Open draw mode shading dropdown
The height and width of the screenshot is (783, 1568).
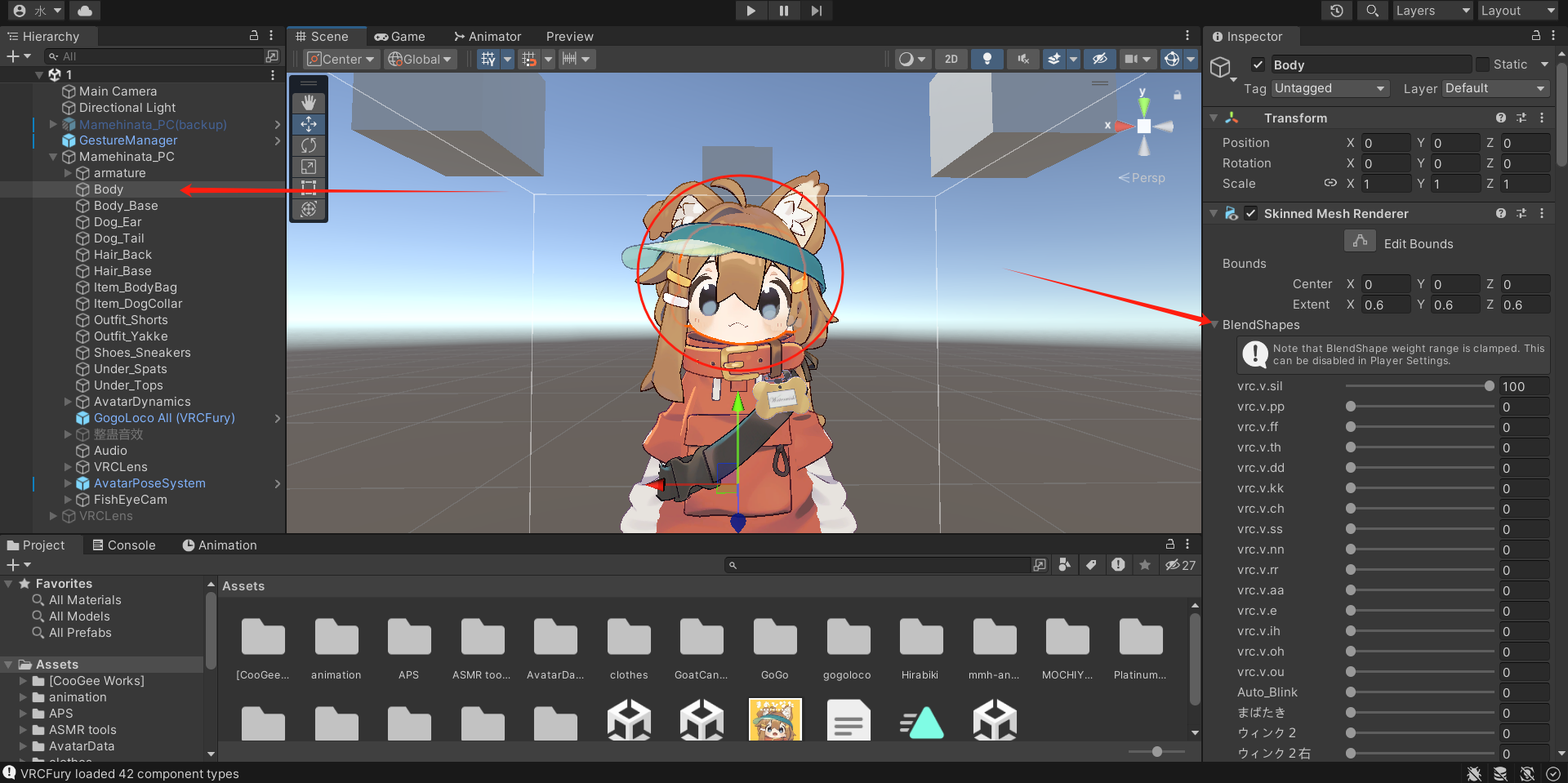(912, 59)
